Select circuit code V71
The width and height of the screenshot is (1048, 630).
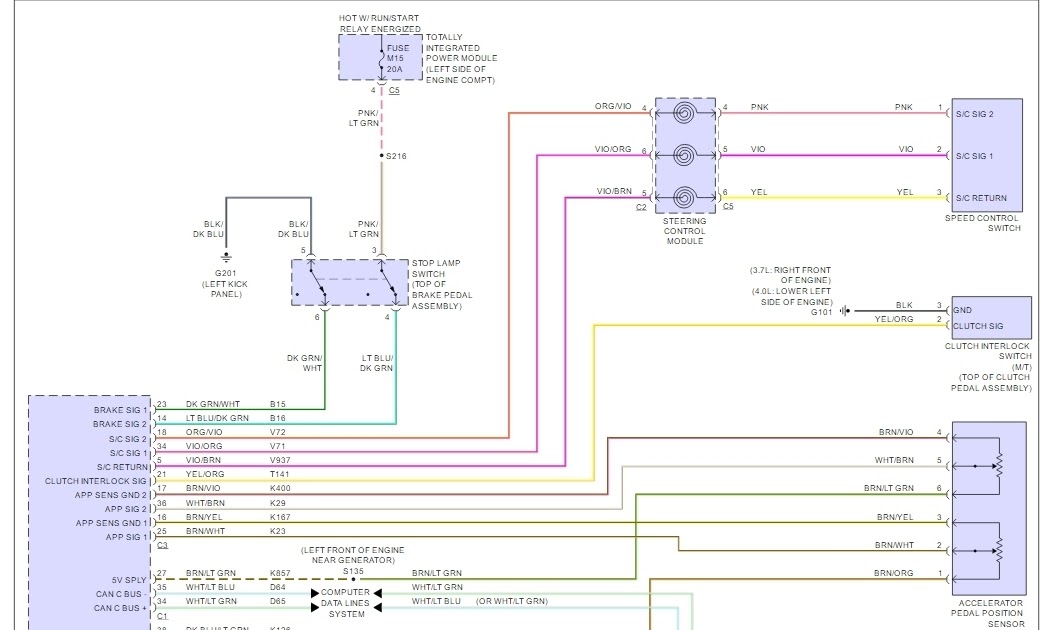pyautogui.click(x=278, y=446)
